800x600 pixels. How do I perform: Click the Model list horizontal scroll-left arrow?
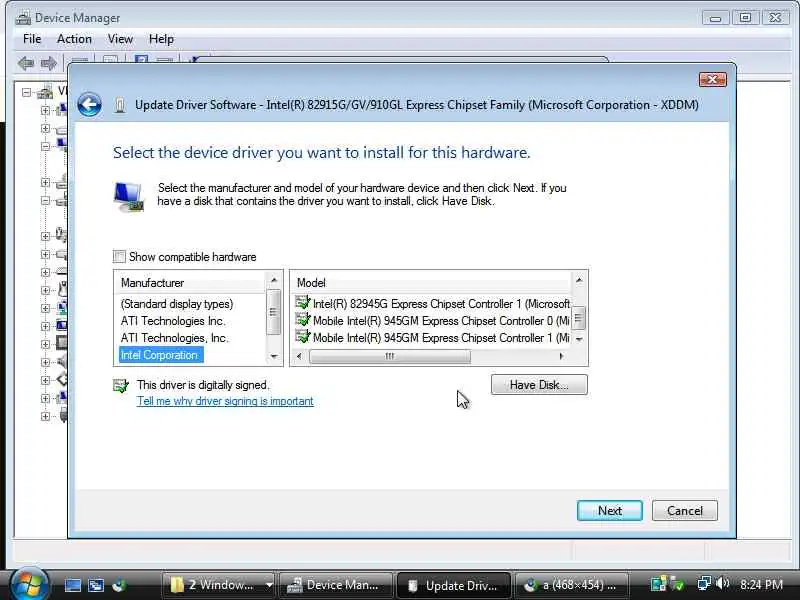click(x=299, y=356)
